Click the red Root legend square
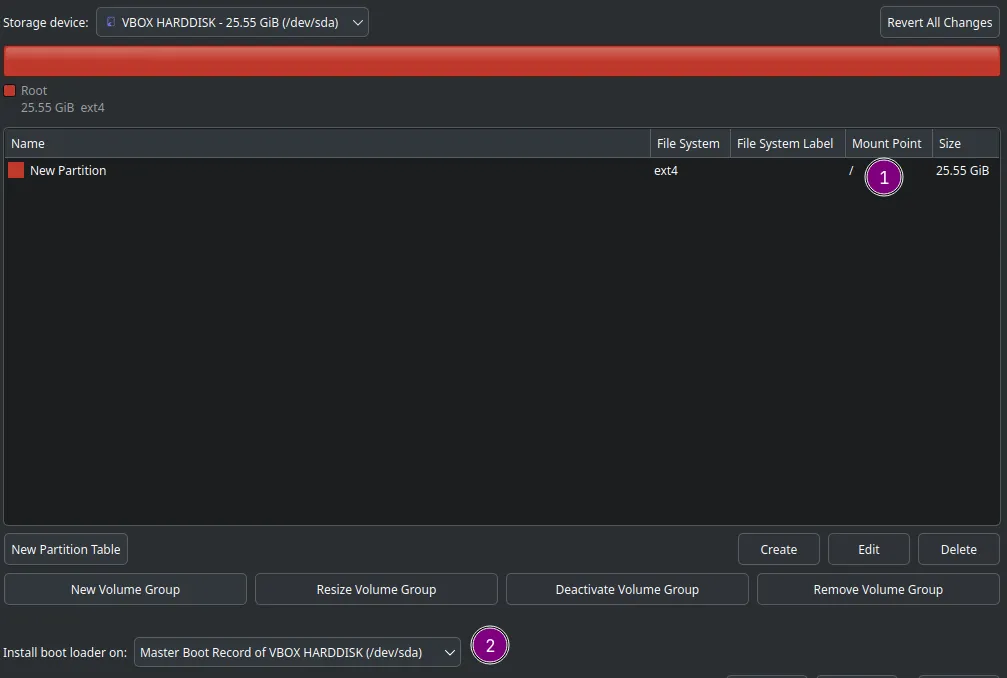The height and width of the screenshot is (678, 1007). (x=10, y=91)
